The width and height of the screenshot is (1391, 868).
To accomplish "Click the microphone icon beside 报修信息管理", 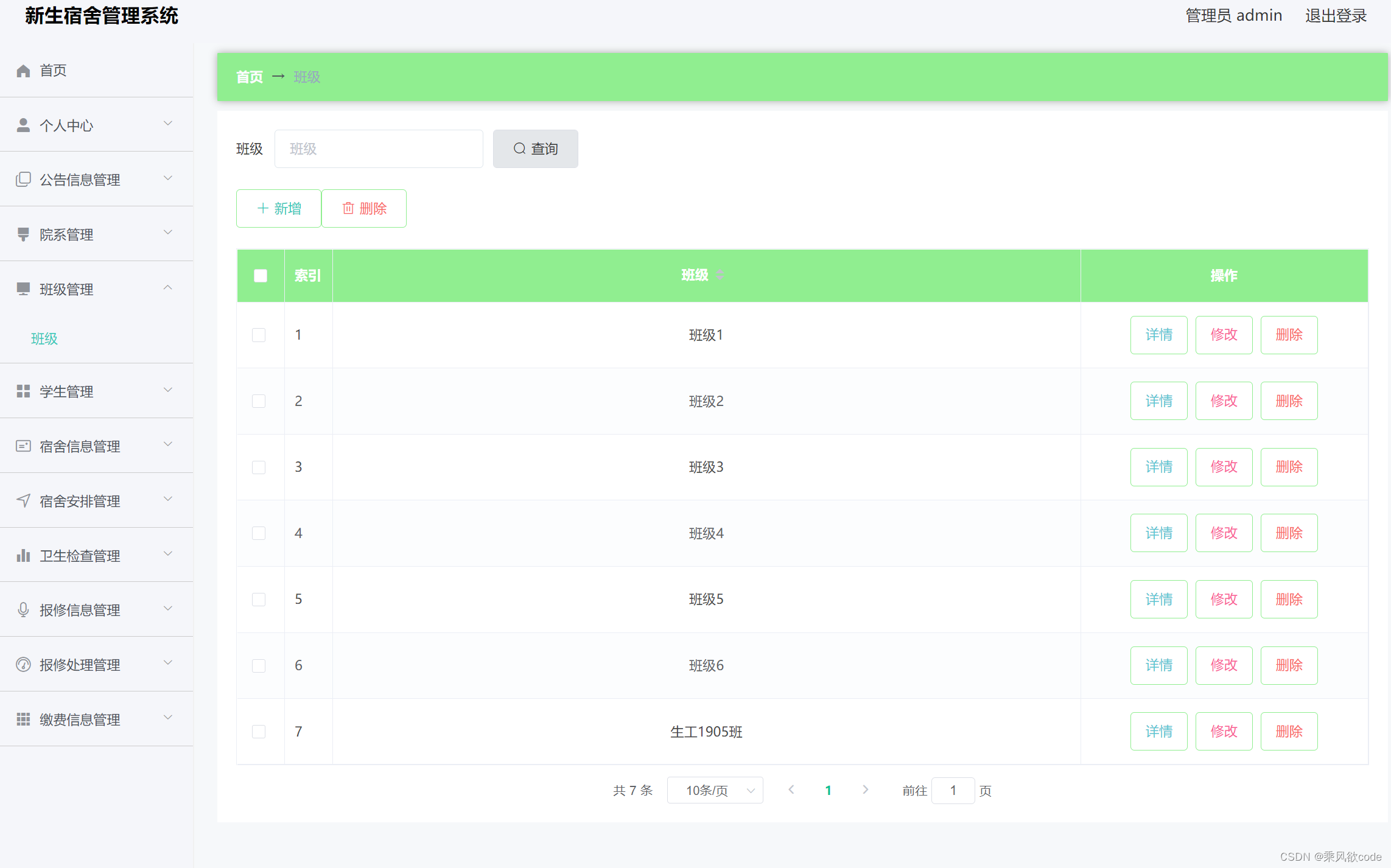I will tap(23, 609).
